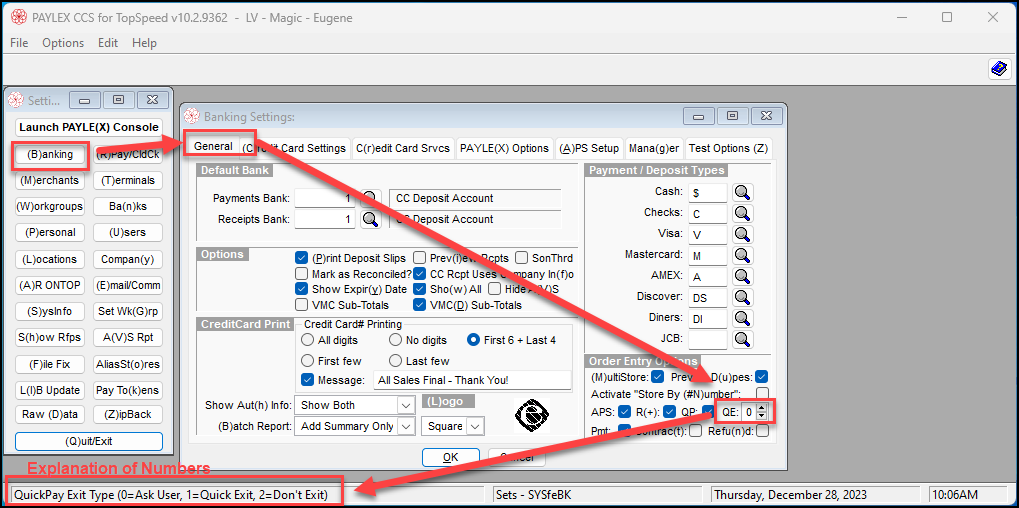
Task: Increase the QE value with stepper arrow
Action: click(763, 409)
